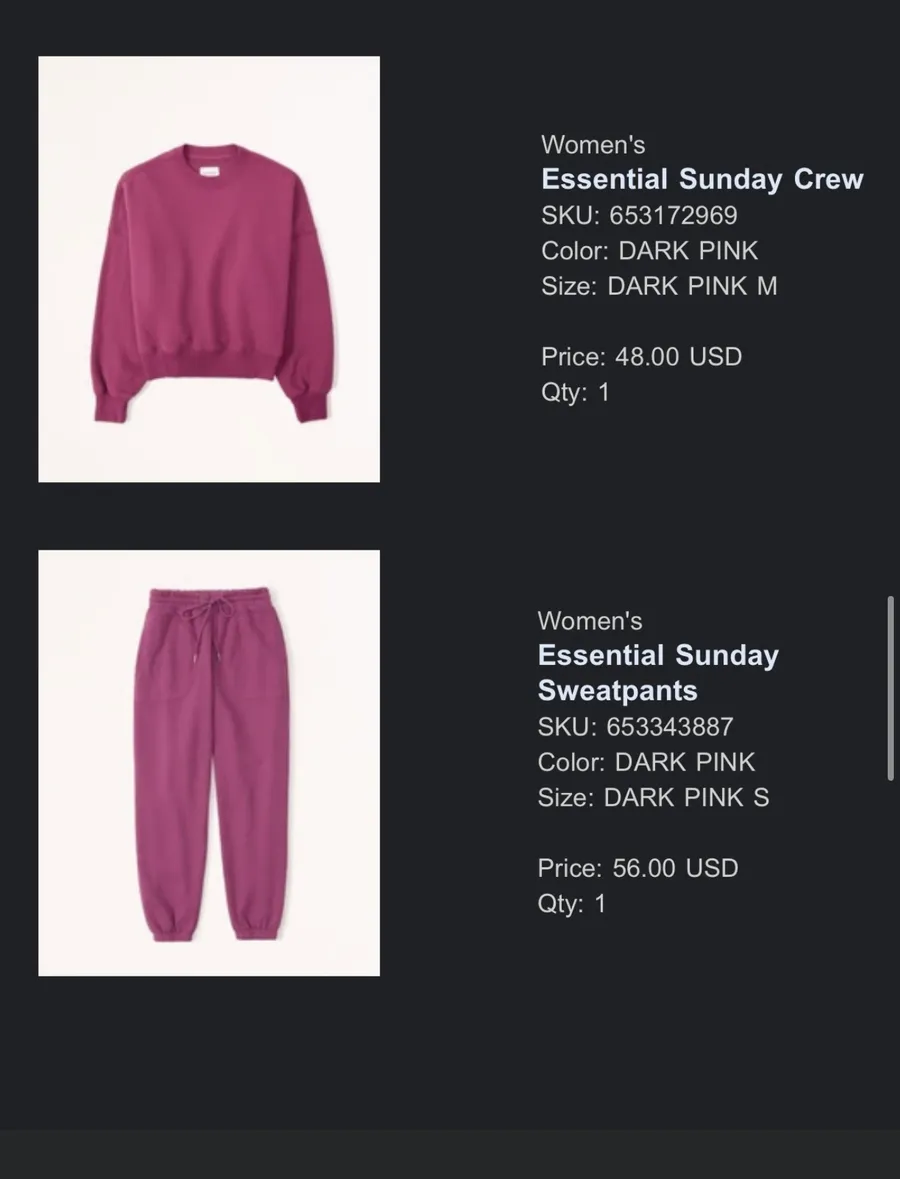Click the Qty 1 under sweatpants price

pyautogui.click(x=571, y=903)
